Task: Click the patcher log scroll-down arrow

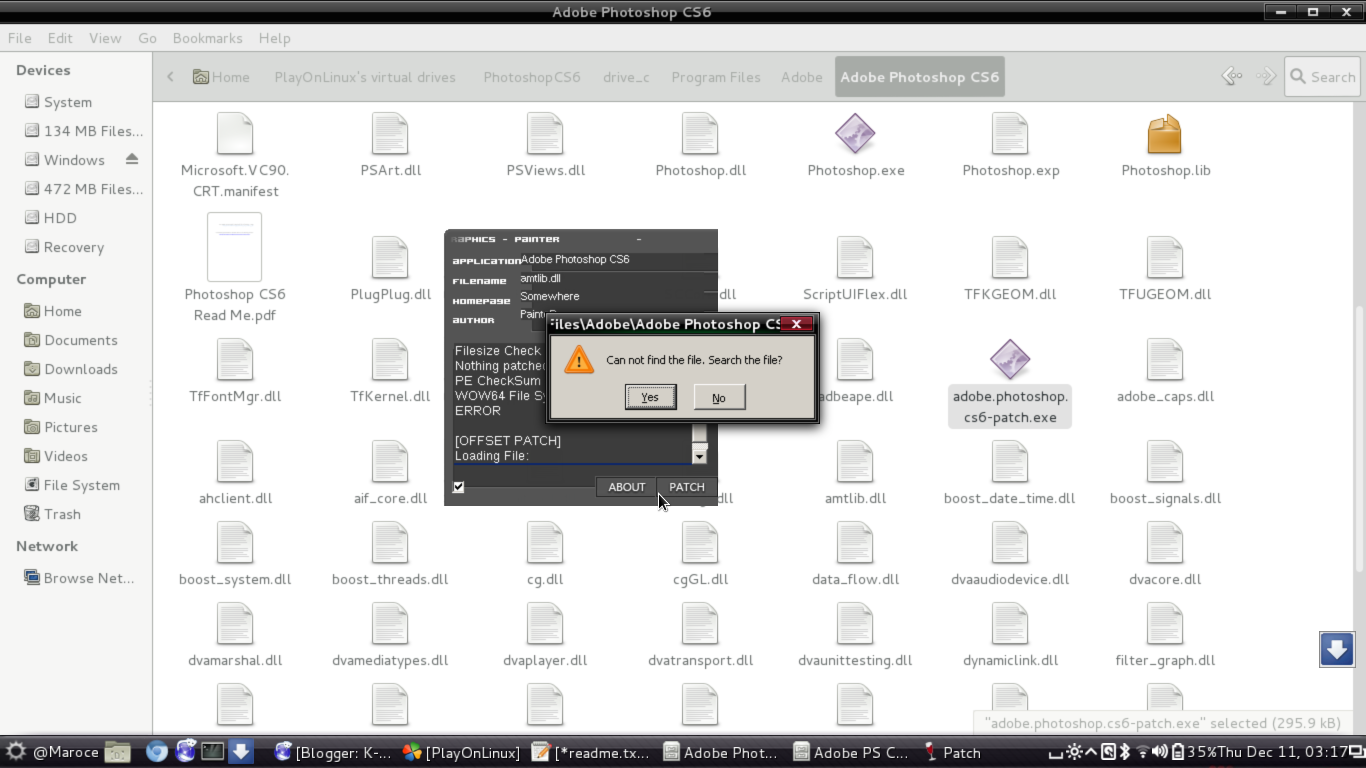Action: click(700, 455)
